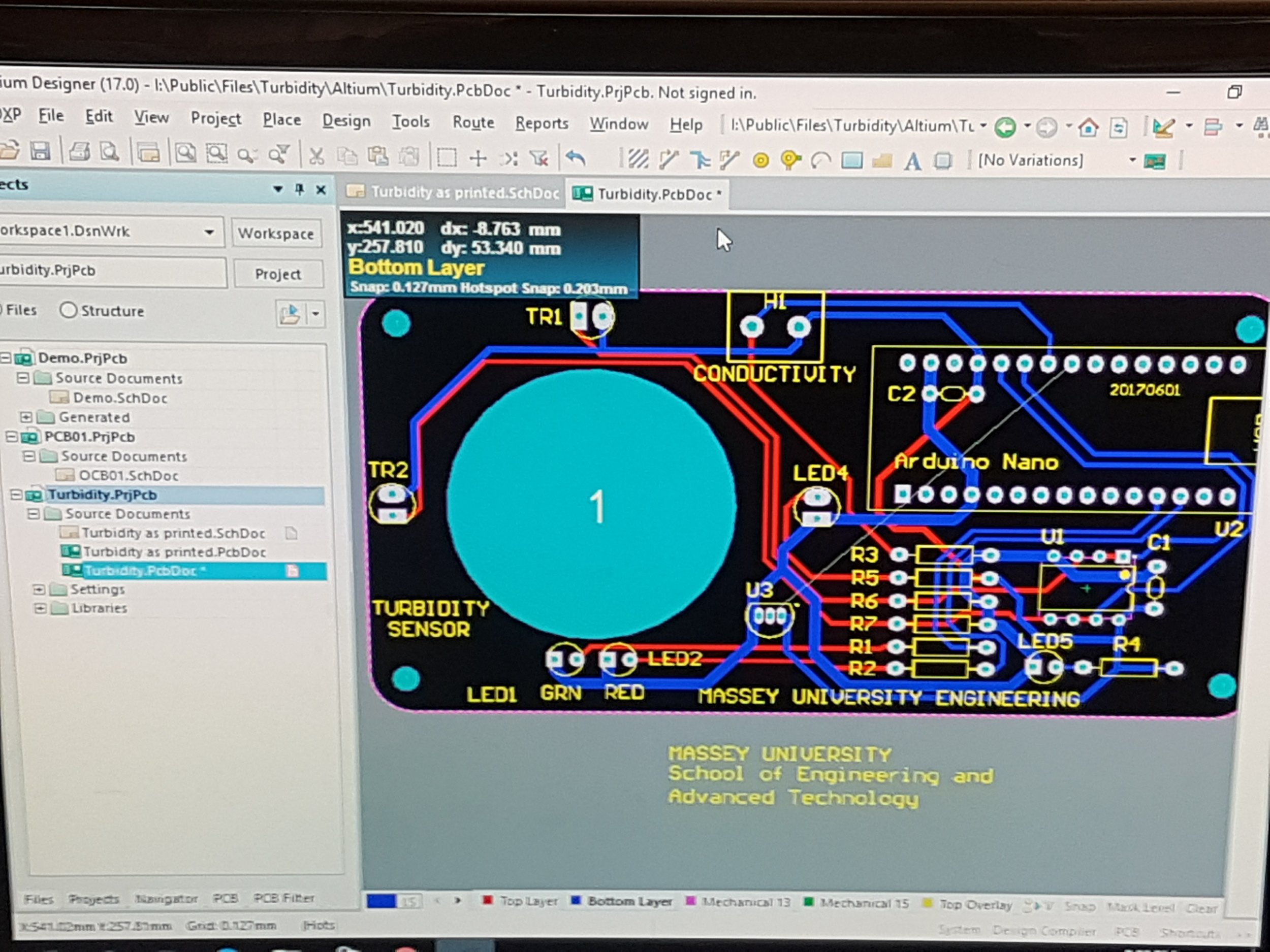Click the green Back navigation arrow
Viewport: 1270px width, 952px height.
tap(1005, 127)
